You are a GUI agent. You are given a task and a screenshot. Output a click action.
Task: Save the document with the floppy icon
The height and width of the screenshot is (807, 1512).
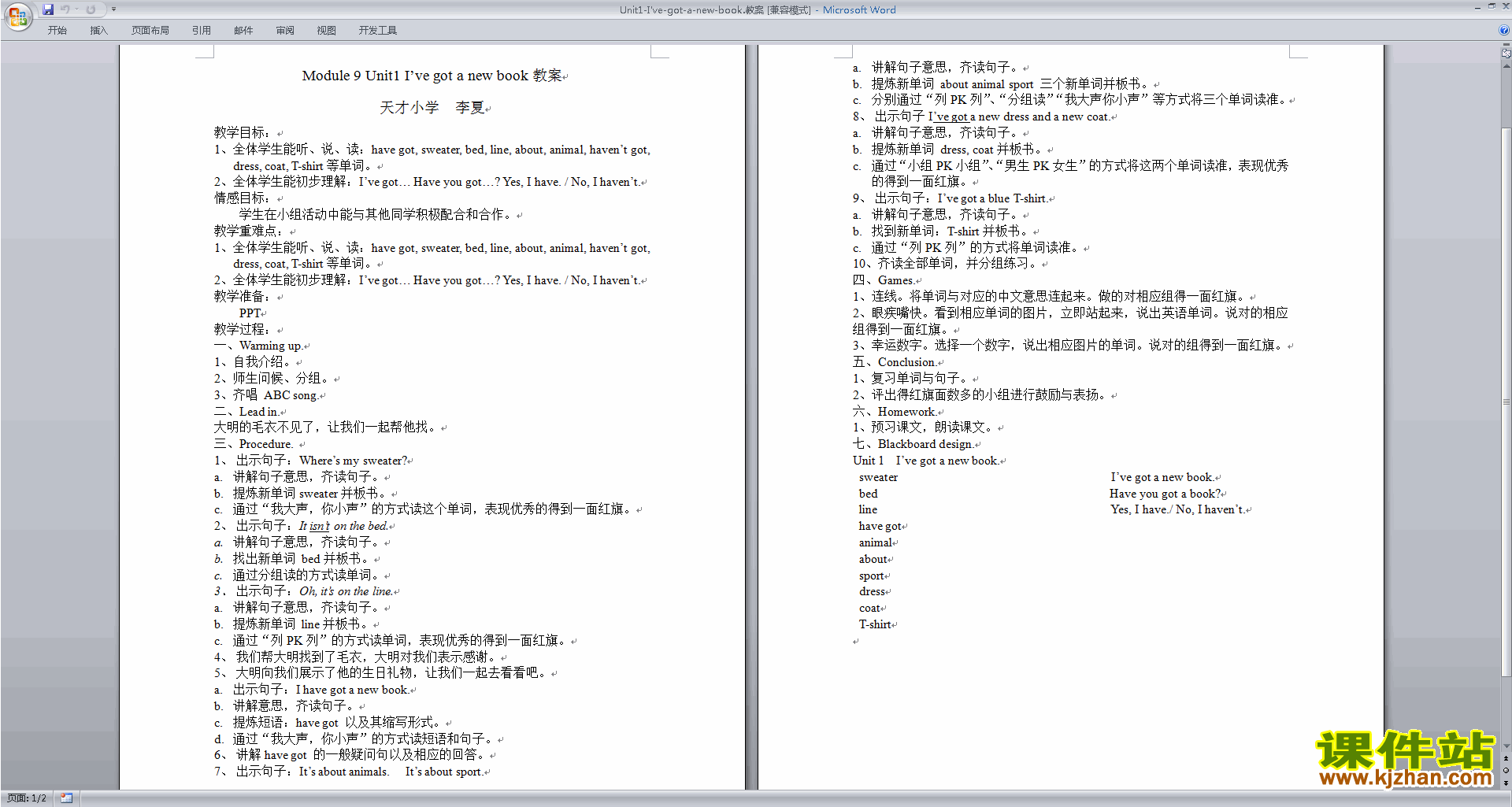tap(48, 9)
